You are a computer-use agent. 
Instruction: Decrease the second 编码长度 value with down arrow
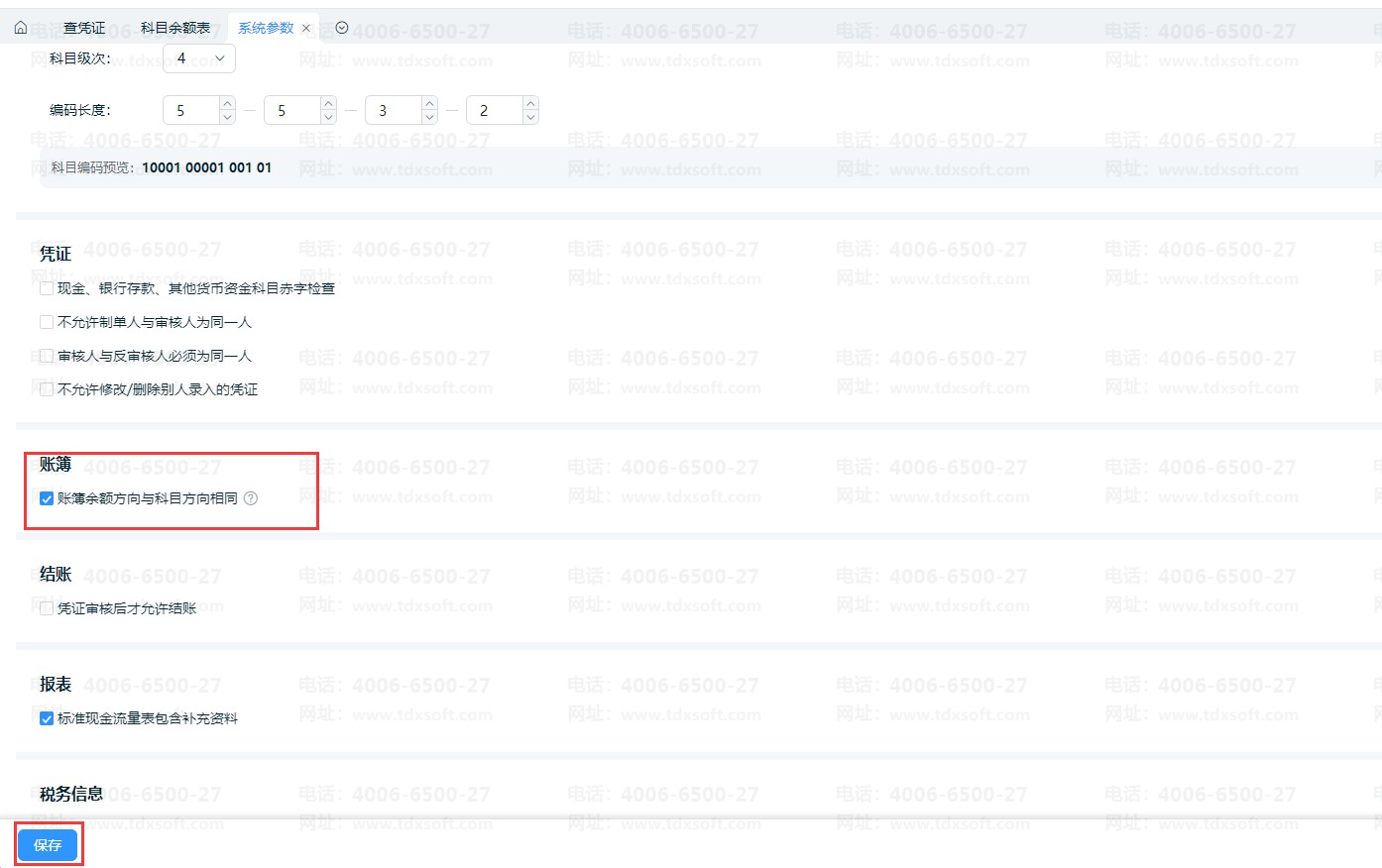(x=328, y=117)
